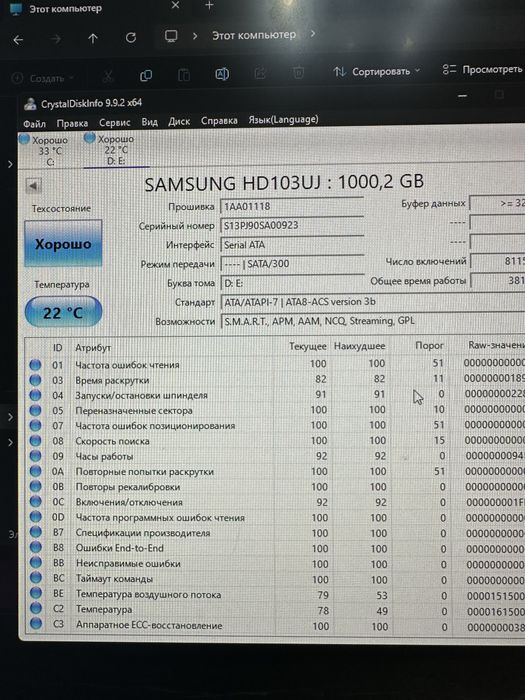Click status icon of row 0C
This screenshot has height=700, width=525.
pos(35,502)
